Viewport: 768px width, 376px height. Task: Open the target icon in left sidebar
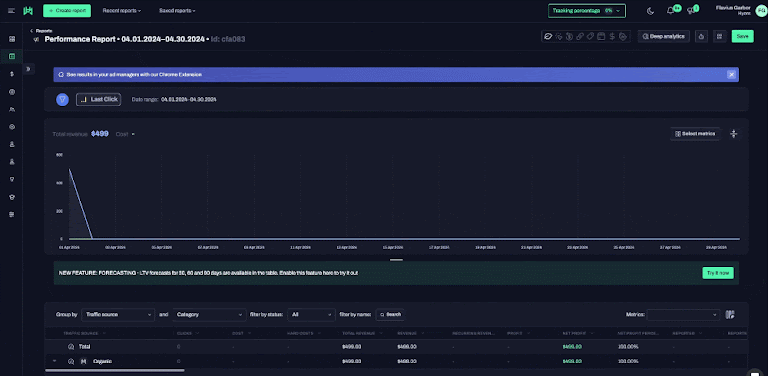(x=12, y=92)
